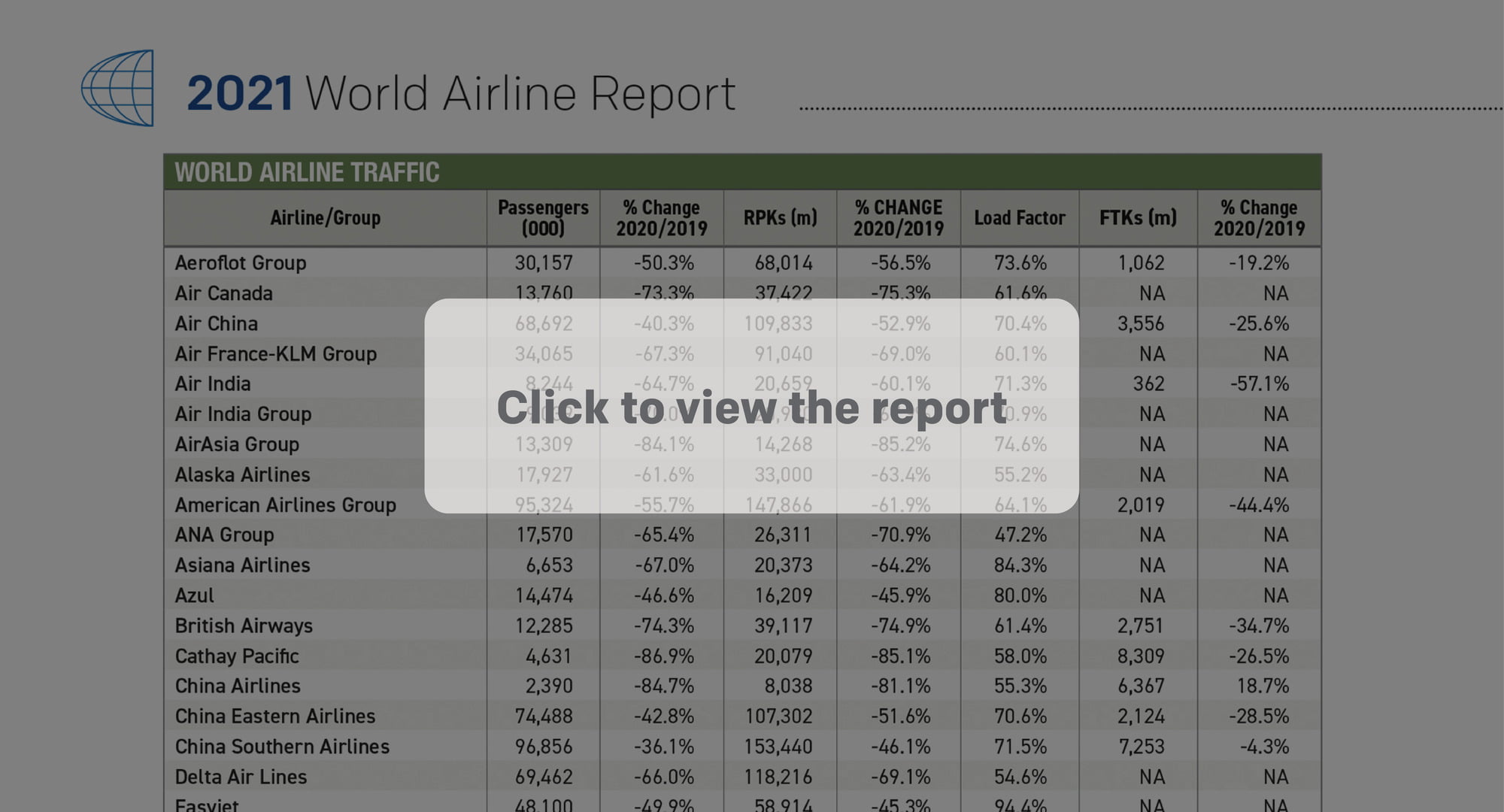Click the 'Load Factor' column header
Viewport: 1504px width, 812px height.
[x=1020, y=218]
